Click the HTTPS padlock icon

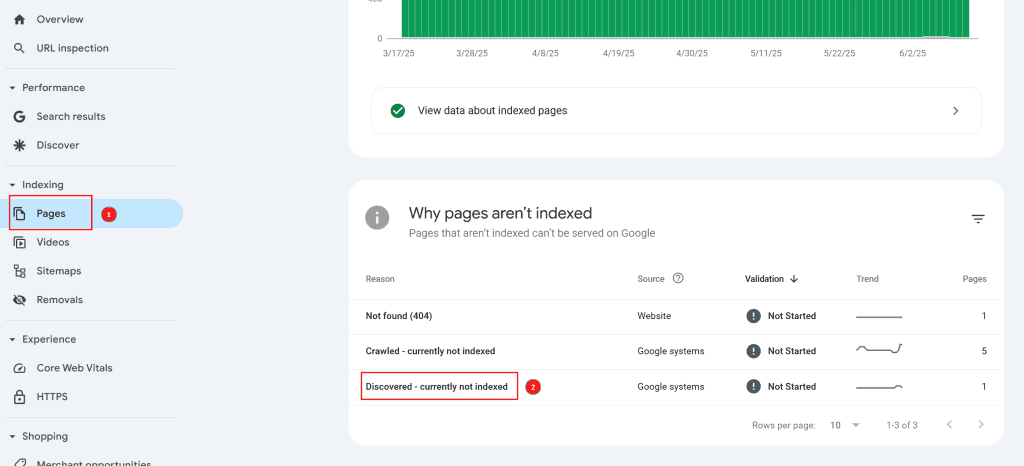click(x=20, y=397)
